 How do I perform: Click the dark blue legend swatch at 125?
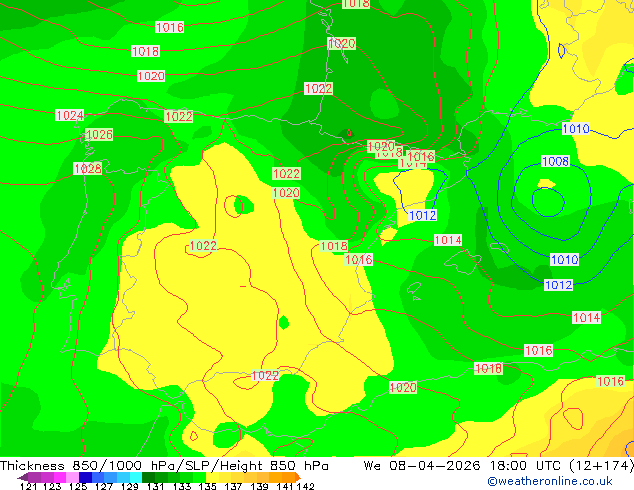point(85,477)
